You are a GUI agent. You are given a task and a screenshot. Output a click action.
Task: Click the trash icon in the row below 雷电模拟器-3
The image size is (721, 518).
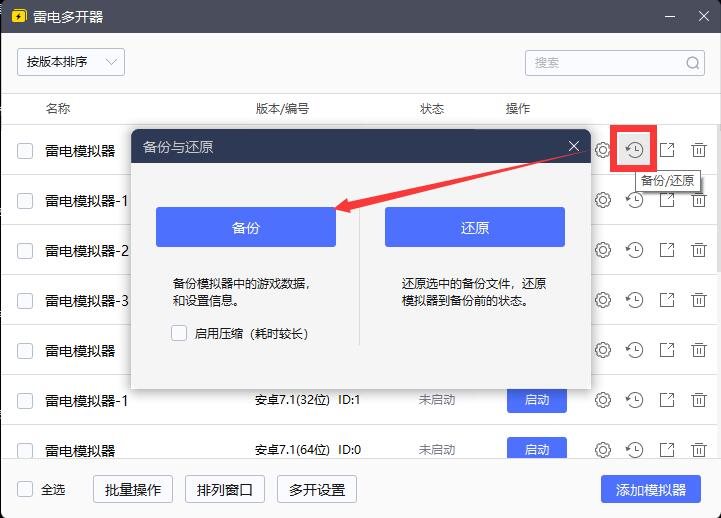pos(698,350)
